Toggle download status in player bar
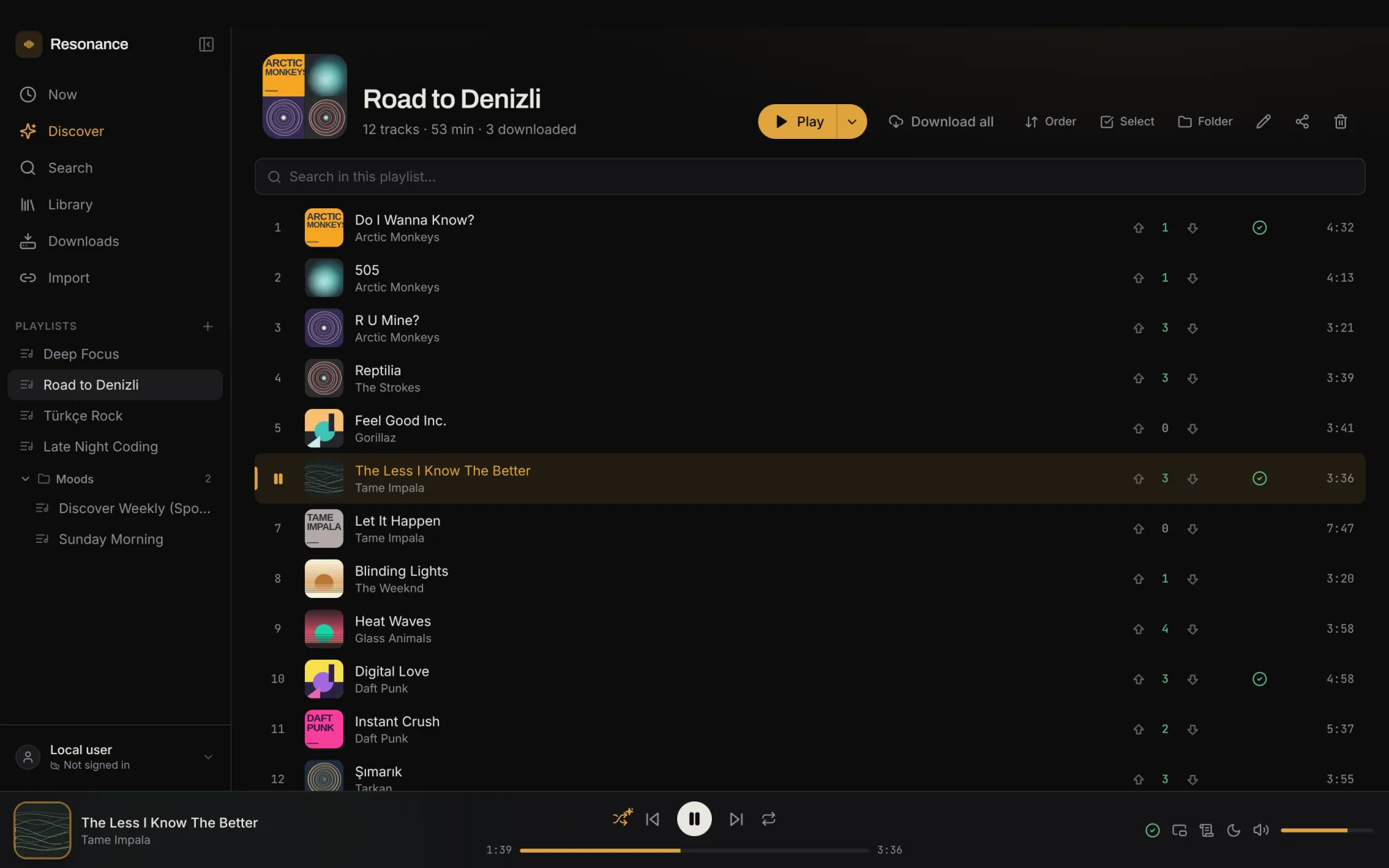The width and height of the screenshot is (1389, 868). (x=1152, y=831)
